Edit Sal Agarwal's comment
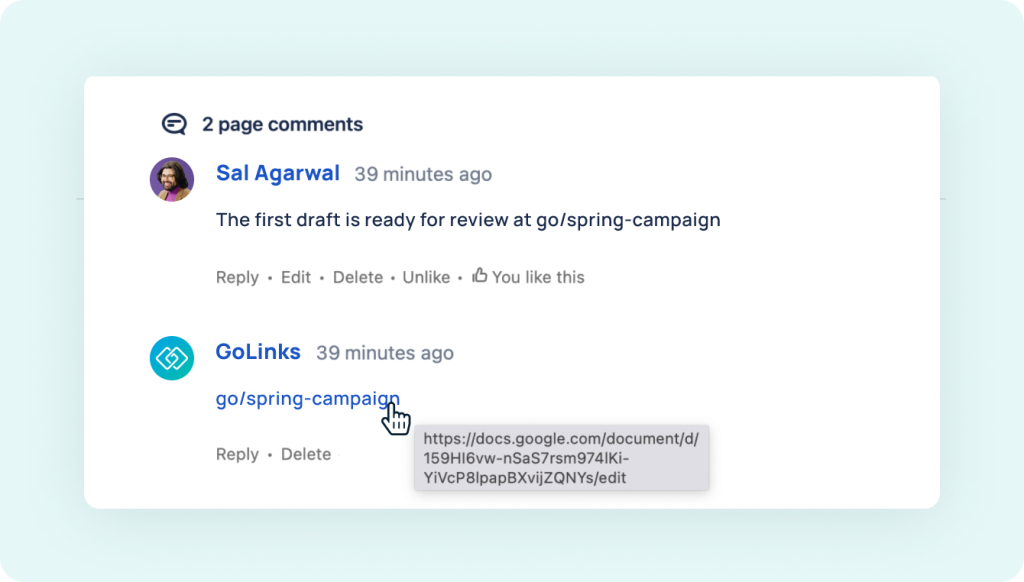1024x582 pixels. point(296,277)
